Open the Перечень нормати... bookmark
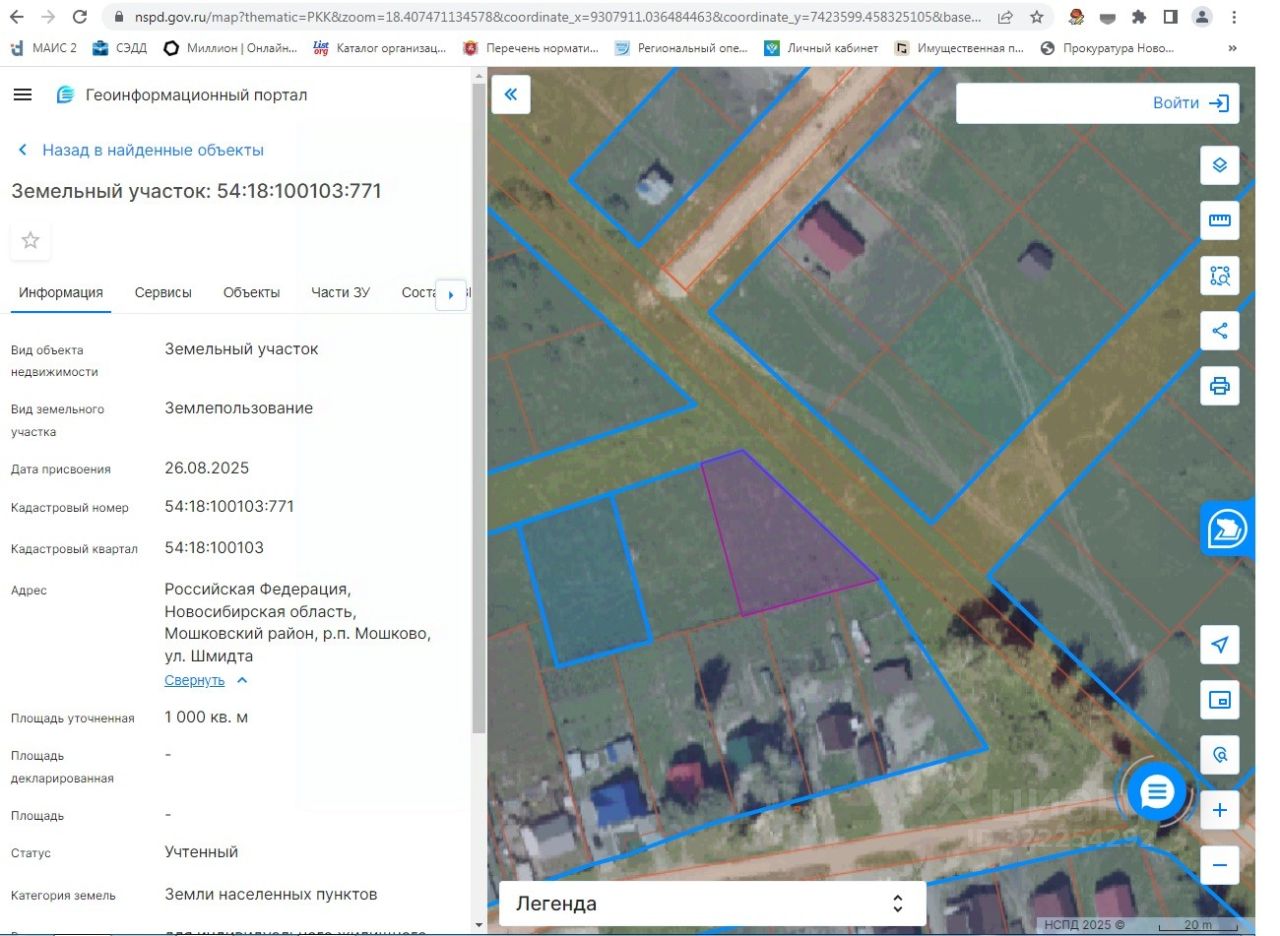The width and height of the screenshot is (1280, 936). click(531, 48)
